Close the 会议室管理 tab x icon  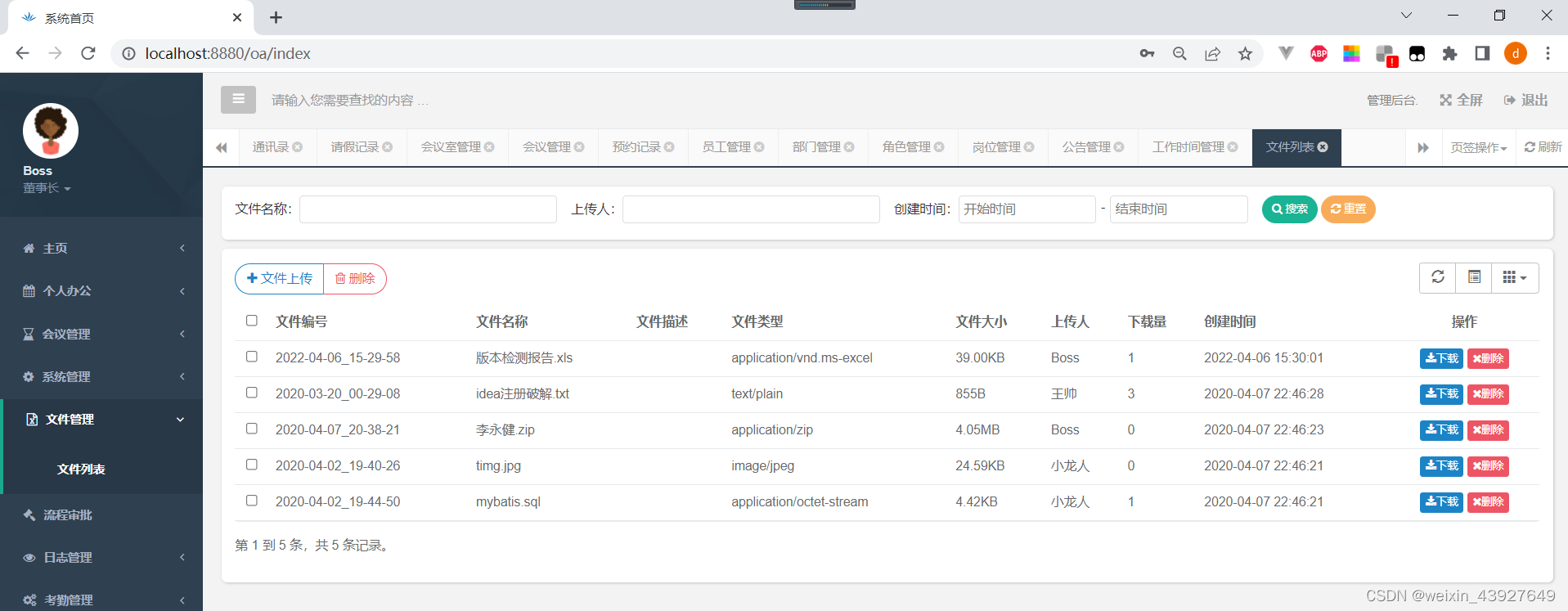pyautogui.click(x=489, y=147)
